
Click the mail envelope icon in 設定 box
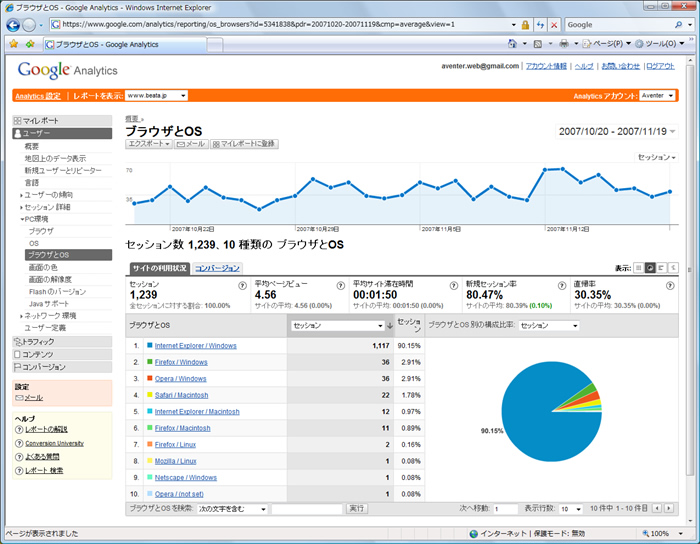[x=19, y=398]
